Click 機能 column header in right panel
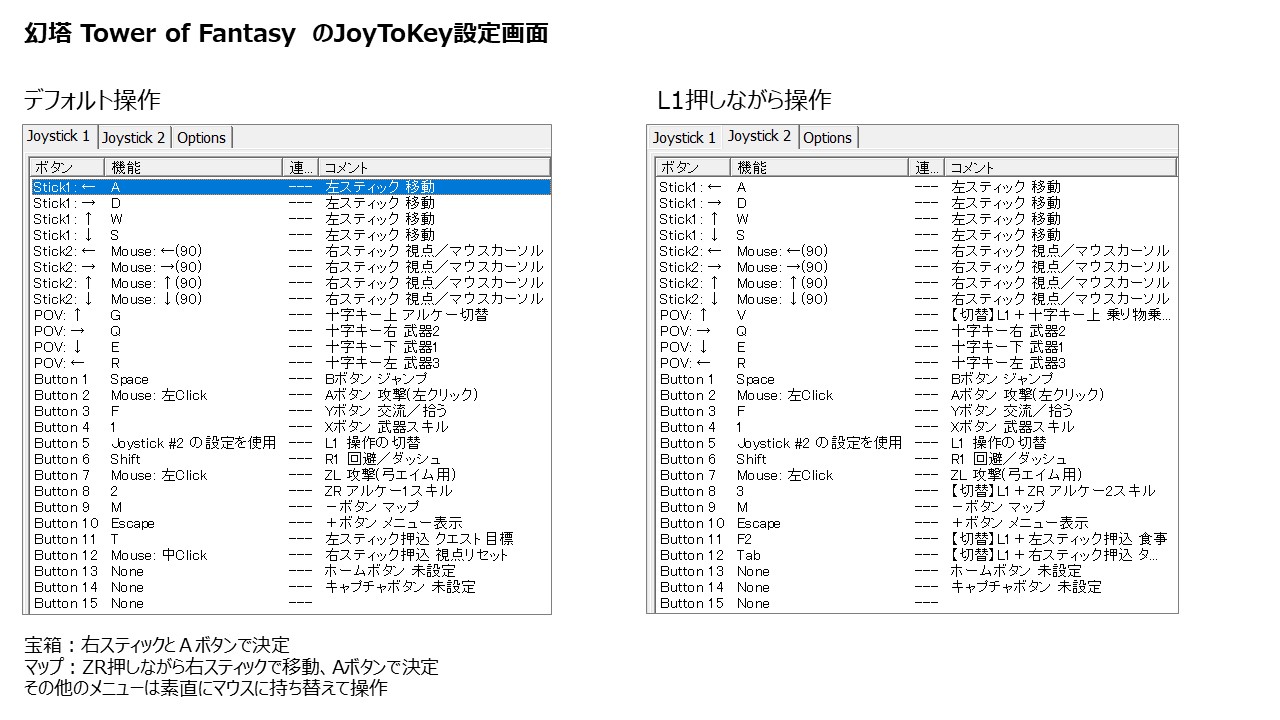This screenshot has width=1280, height=720. [x=819, y=168]
